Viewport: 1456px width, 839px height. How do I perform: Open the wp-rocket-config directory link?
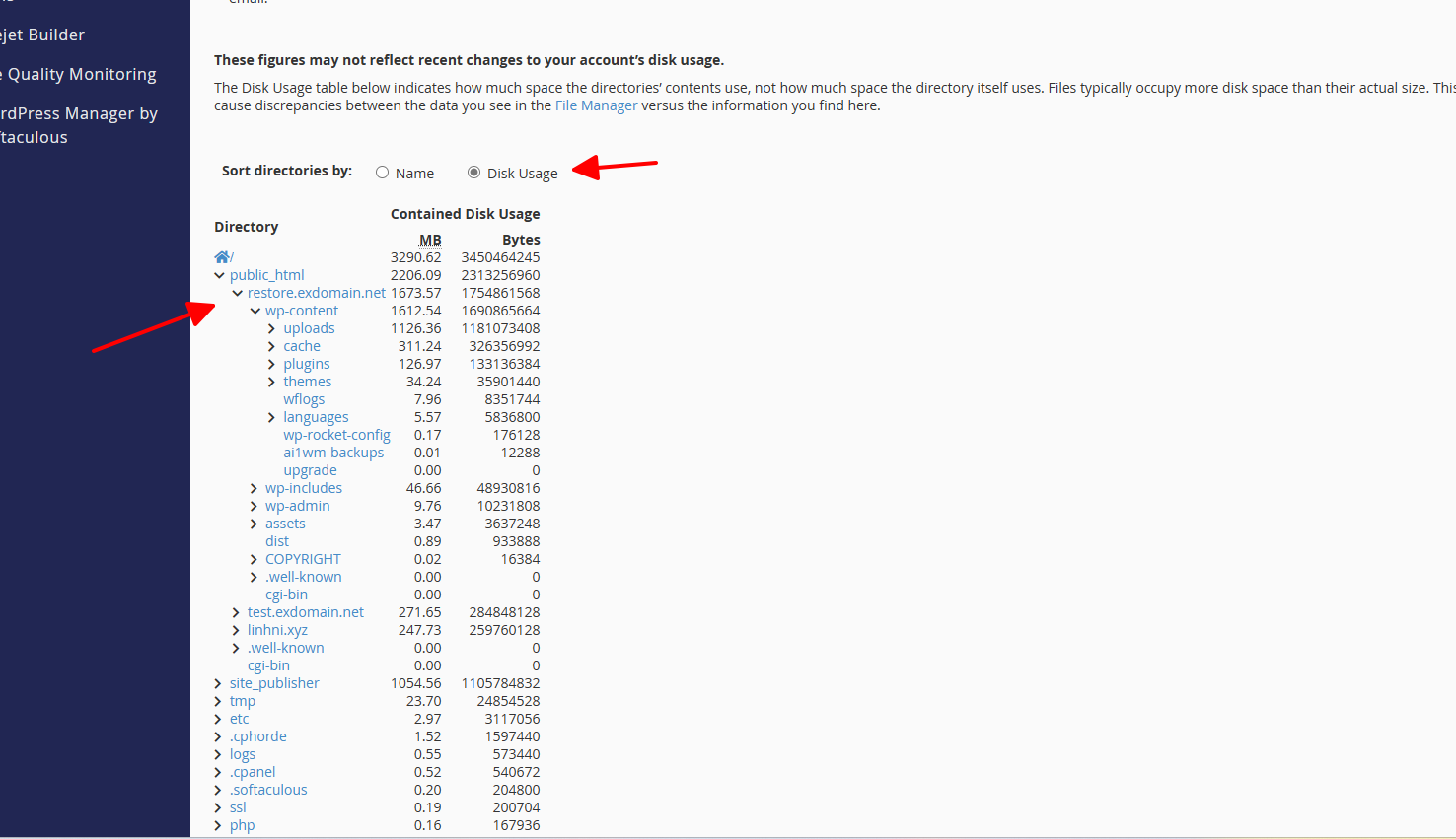tap(336, 435)
